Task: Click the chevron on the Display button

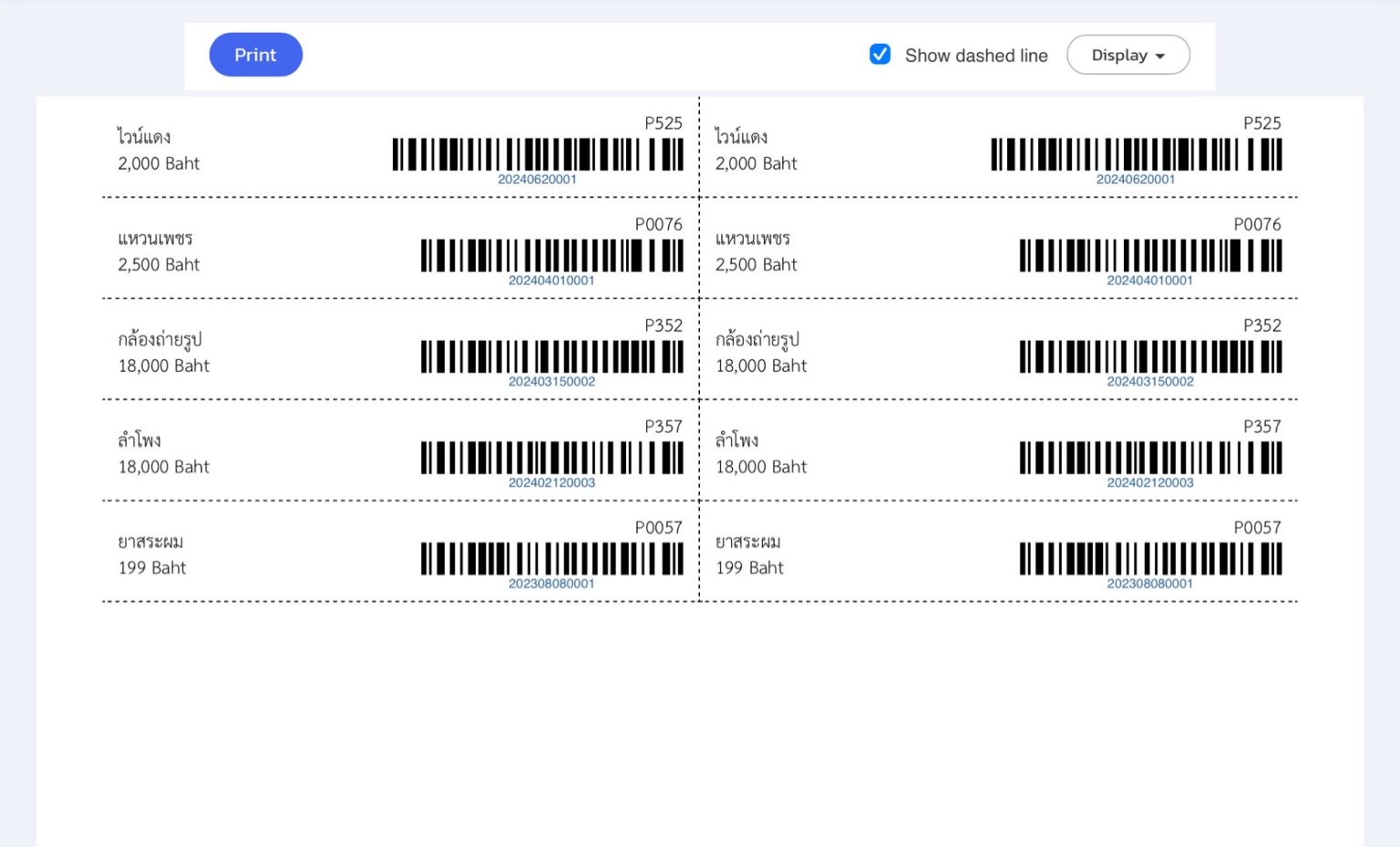Action: (1160, 56)
